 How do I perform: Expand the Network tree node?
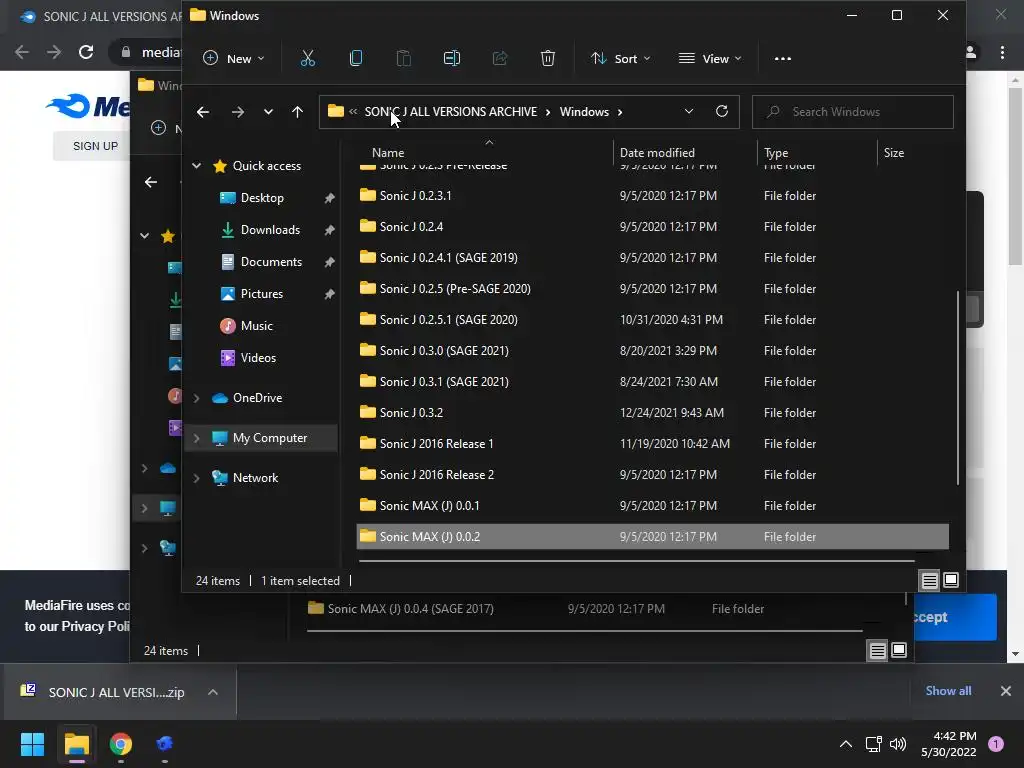pyautogui.click(x=197, y=478)
